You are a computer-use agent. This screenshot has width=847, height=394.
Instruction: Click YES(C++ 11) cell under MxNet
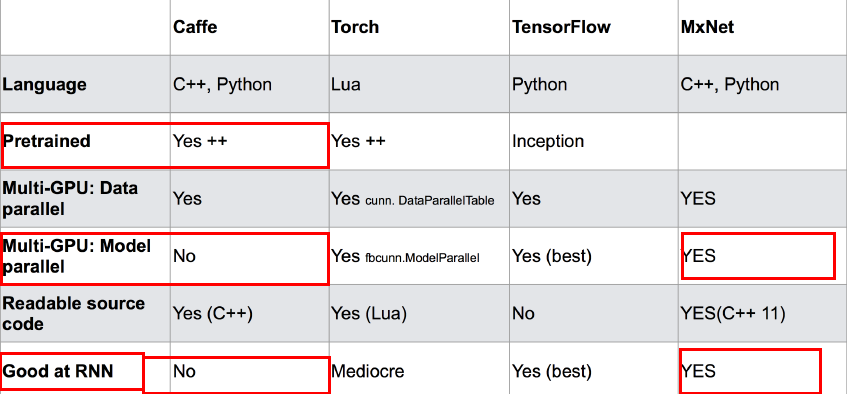point(733,313)
